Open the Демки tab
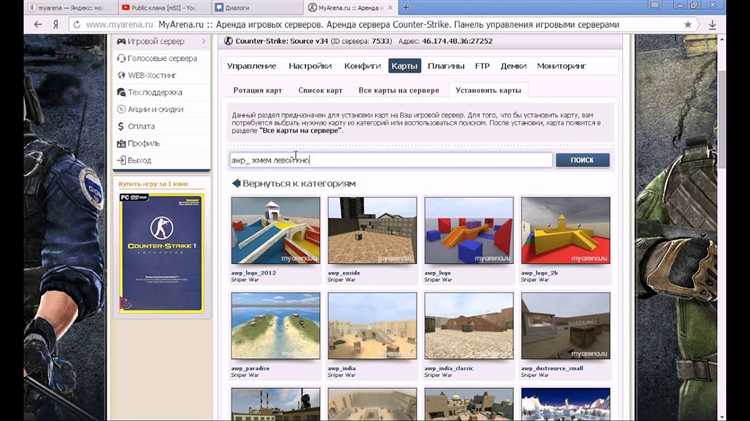 513,66
